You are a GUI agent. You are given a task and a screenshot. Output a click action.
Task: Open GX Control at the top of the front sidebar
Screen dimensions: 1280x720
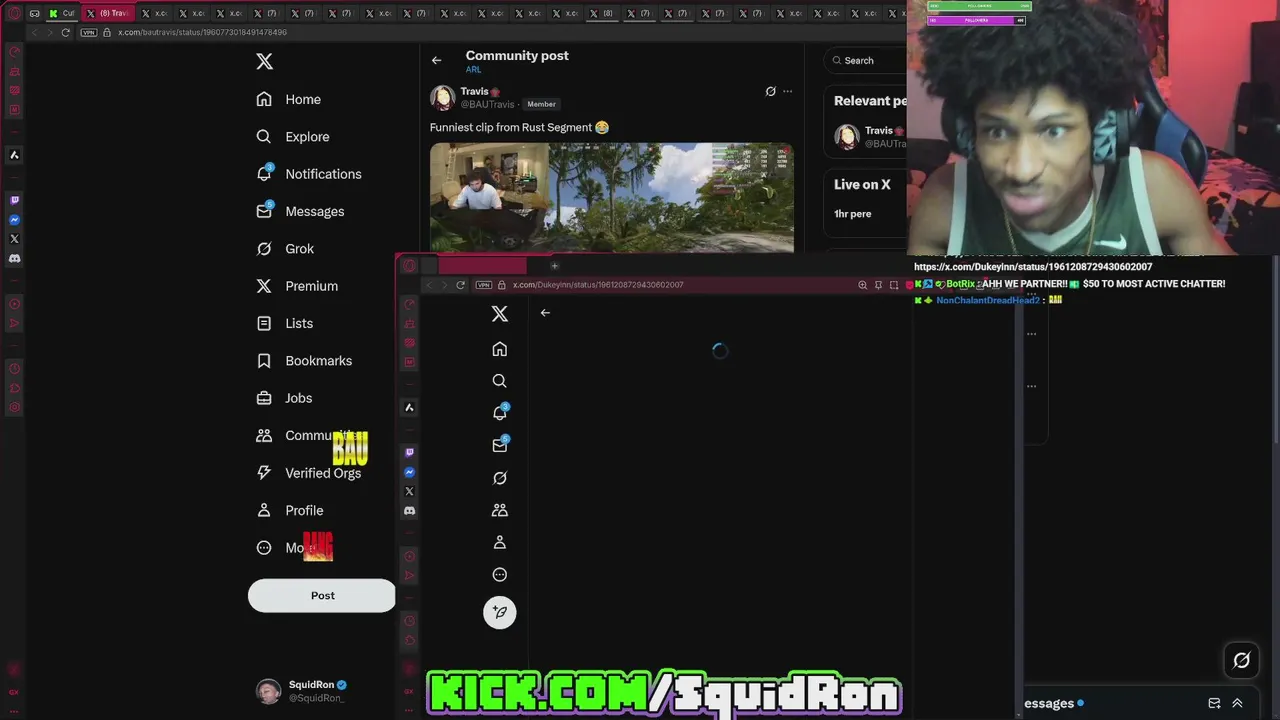(409, 304)
